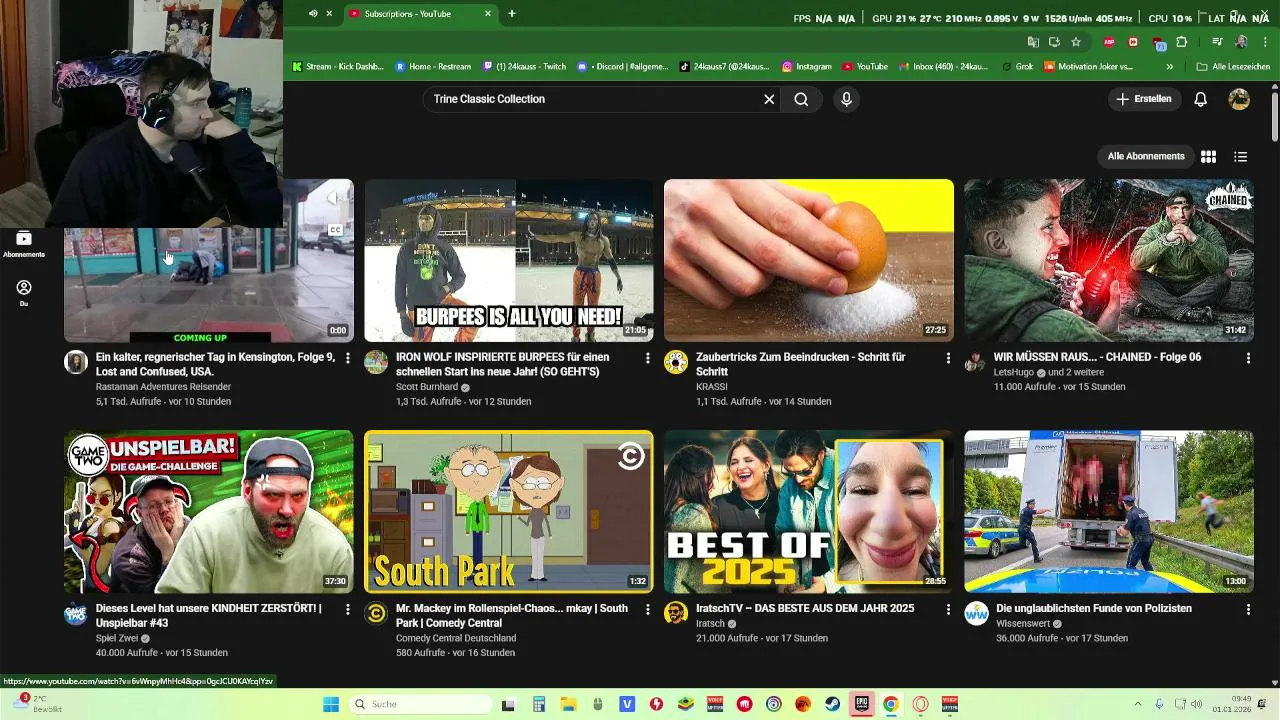Open the Iratsch channel avatar

(x=676, y=613)
